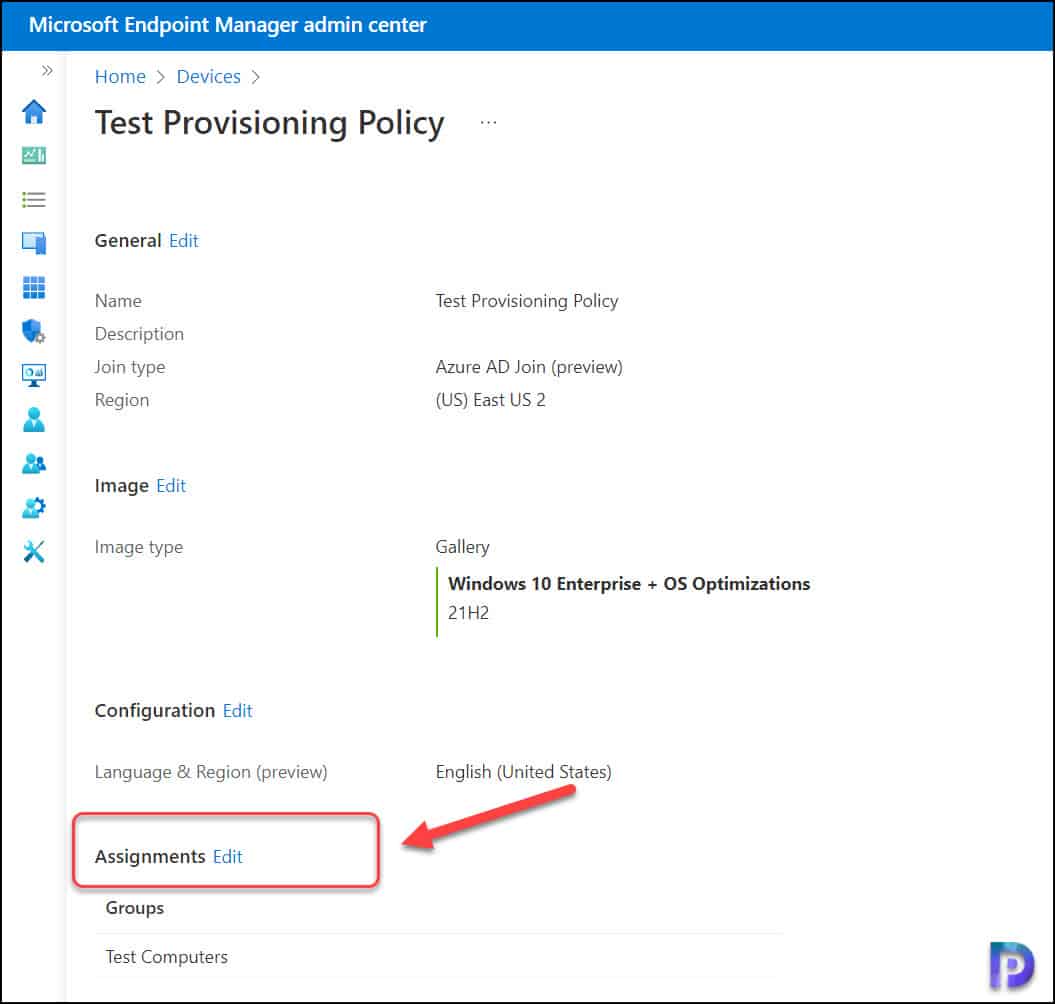Expand the sidebar with the double-chevron
The width and height of the screenshot is (1055, 1004).
click(47, 71)
